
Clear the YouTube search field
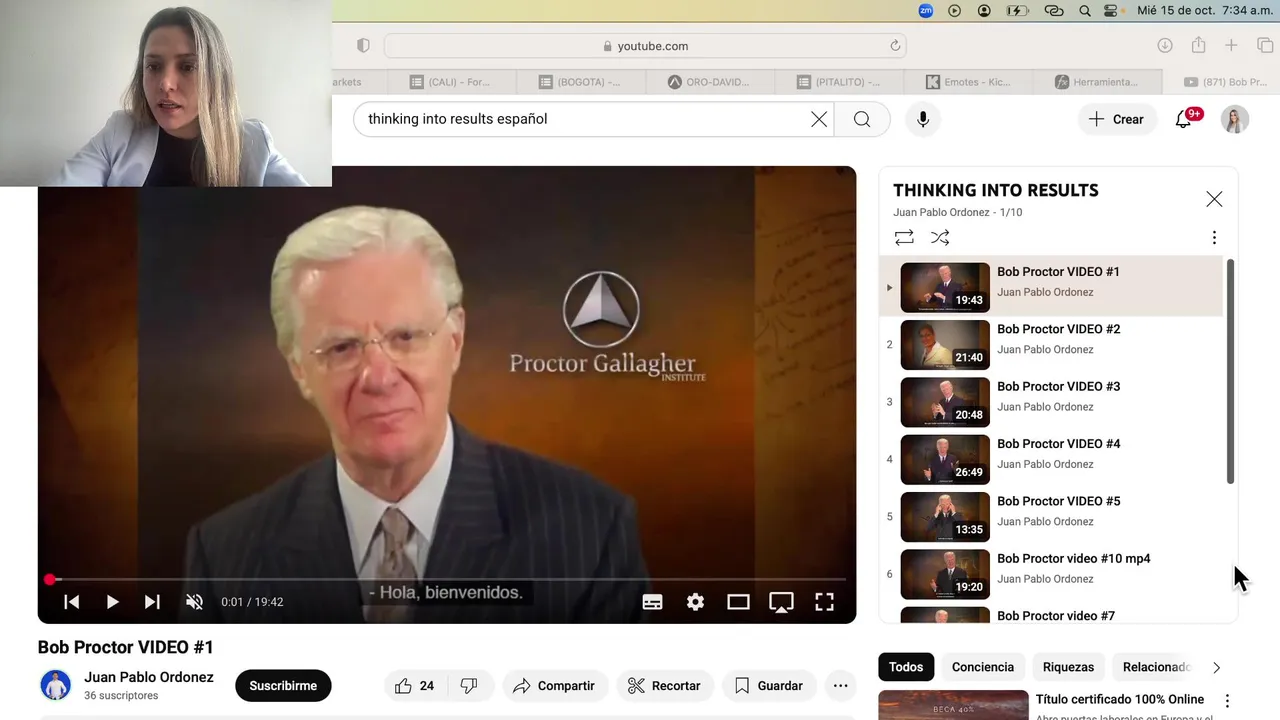coord(819,119)
